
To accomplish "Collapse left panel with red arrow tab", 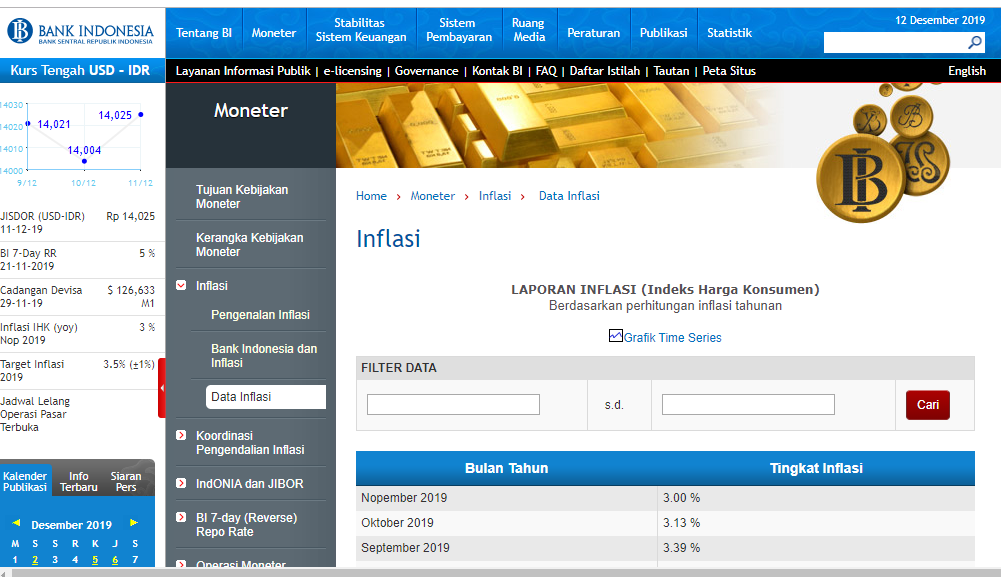I will [x=162, y=388].
